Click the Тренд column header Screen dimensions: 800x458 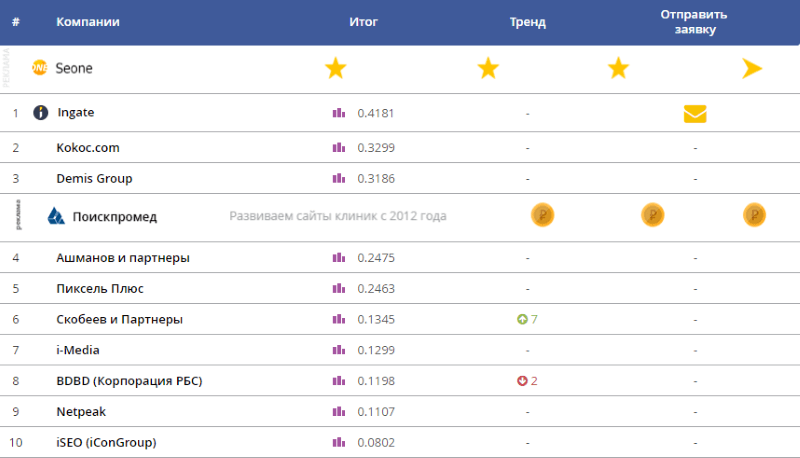point(527,22)
